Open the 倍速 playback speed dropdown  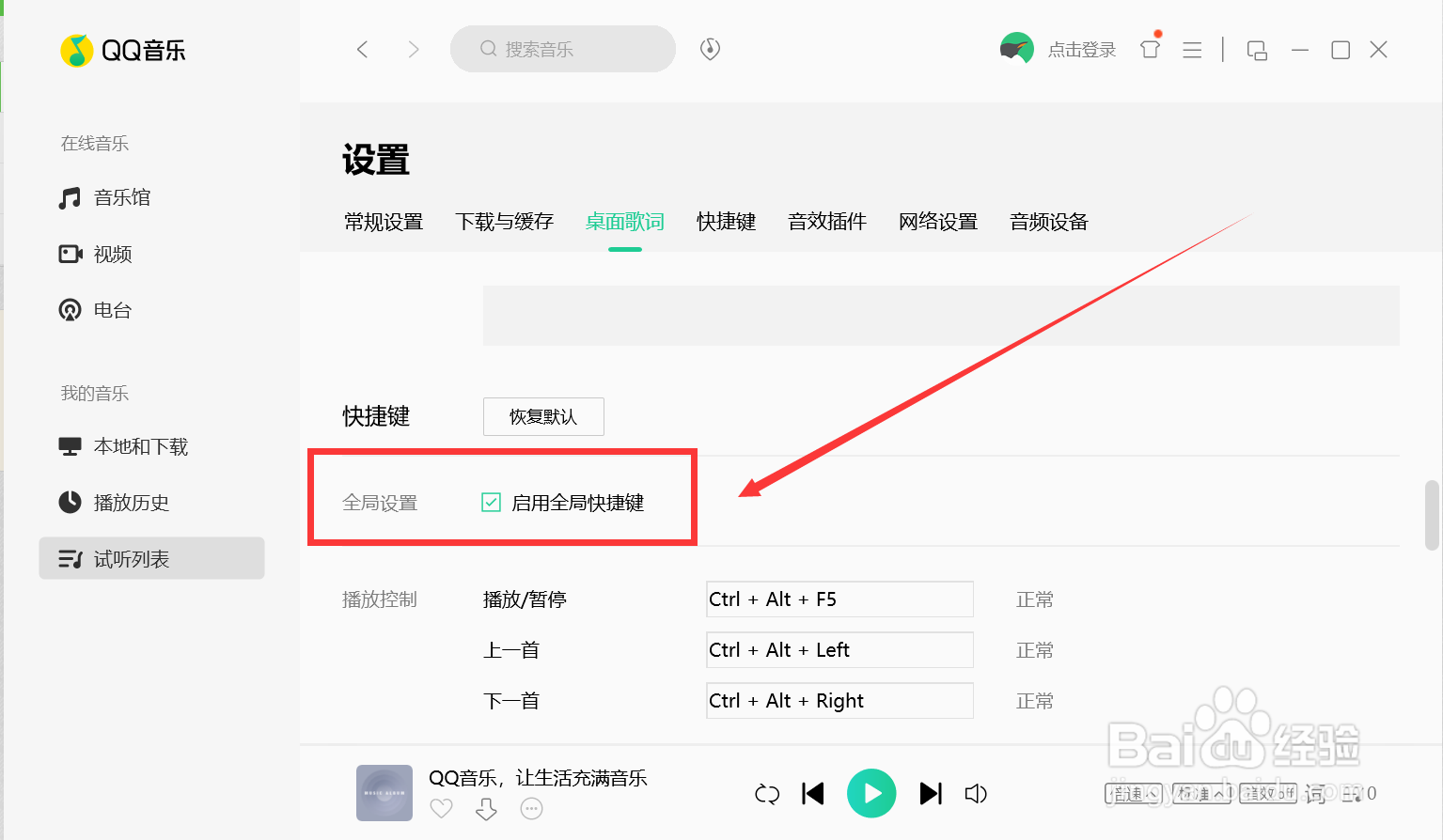1134,792
